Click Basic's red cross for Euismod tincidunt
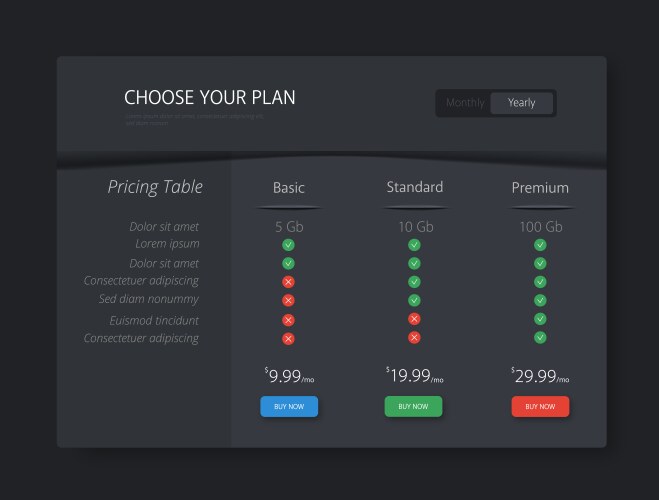 pos(288,320)
